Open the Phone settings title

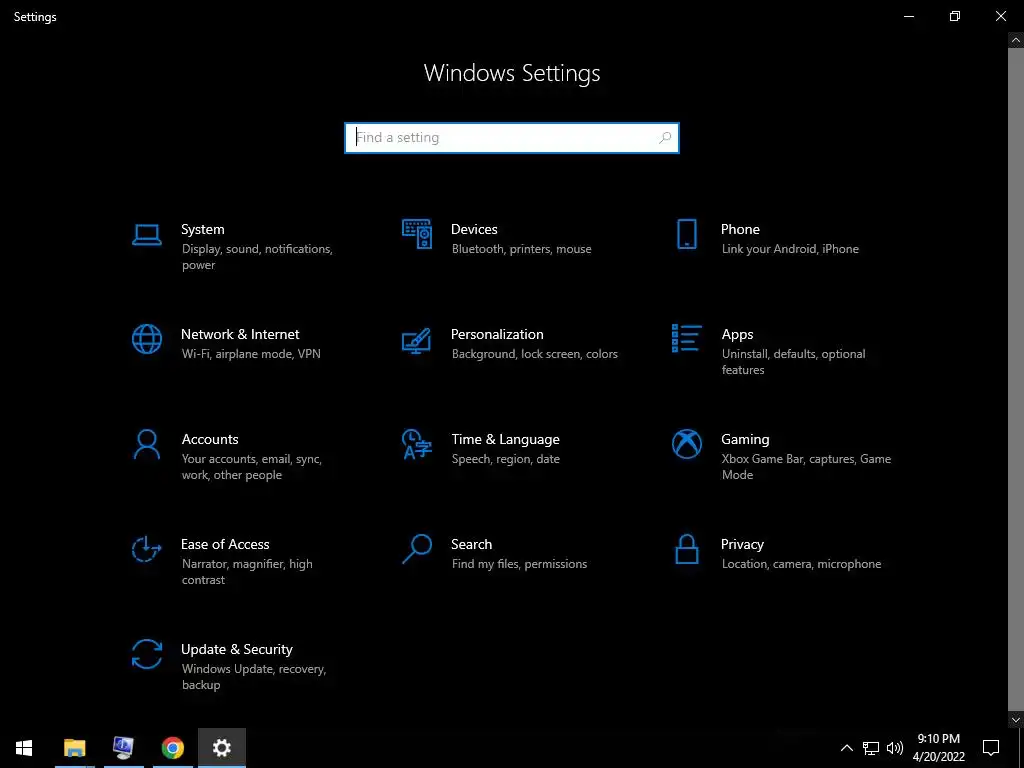(740, 229)
